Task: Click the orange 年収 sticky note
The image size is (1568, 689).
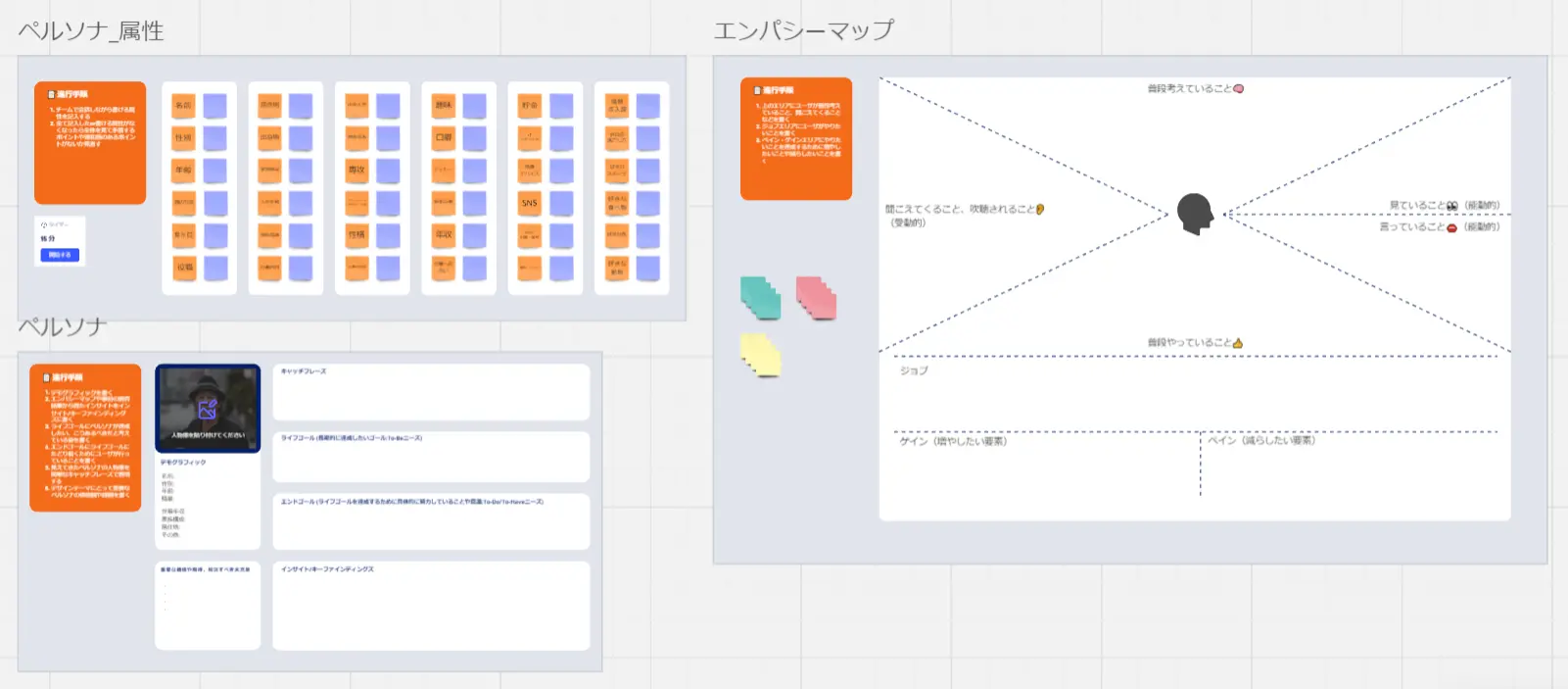Action: (x=444, y=234)
